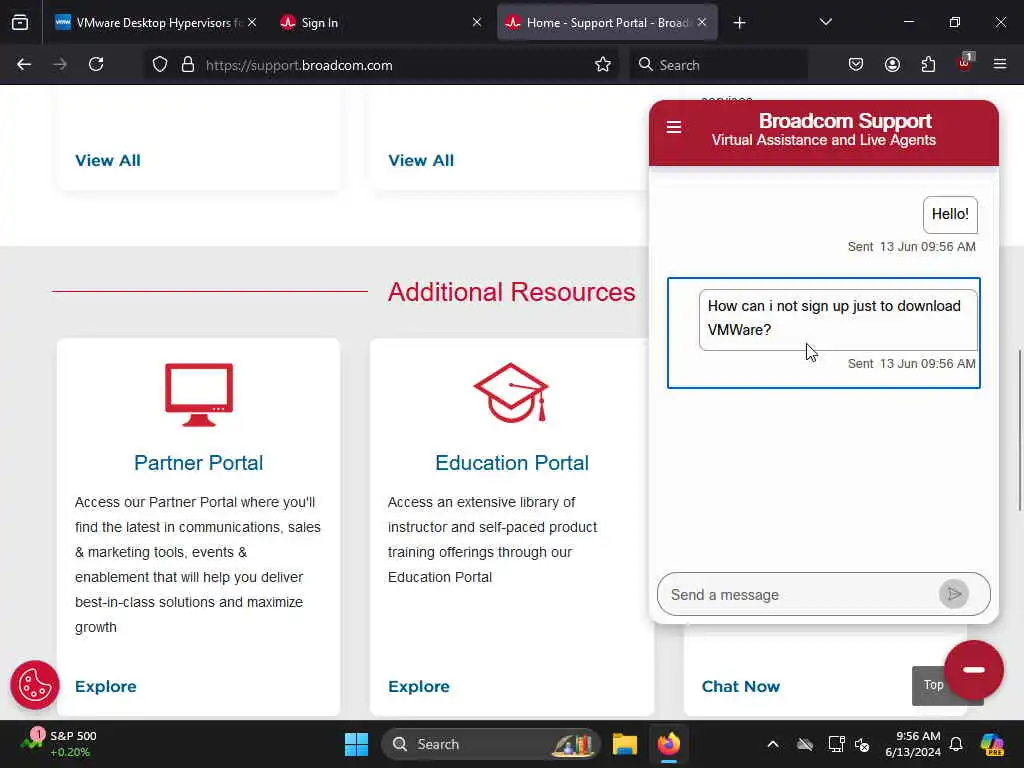Go forward to the next page
Viewport: 1024px width, 768px height.
[60, 65]
